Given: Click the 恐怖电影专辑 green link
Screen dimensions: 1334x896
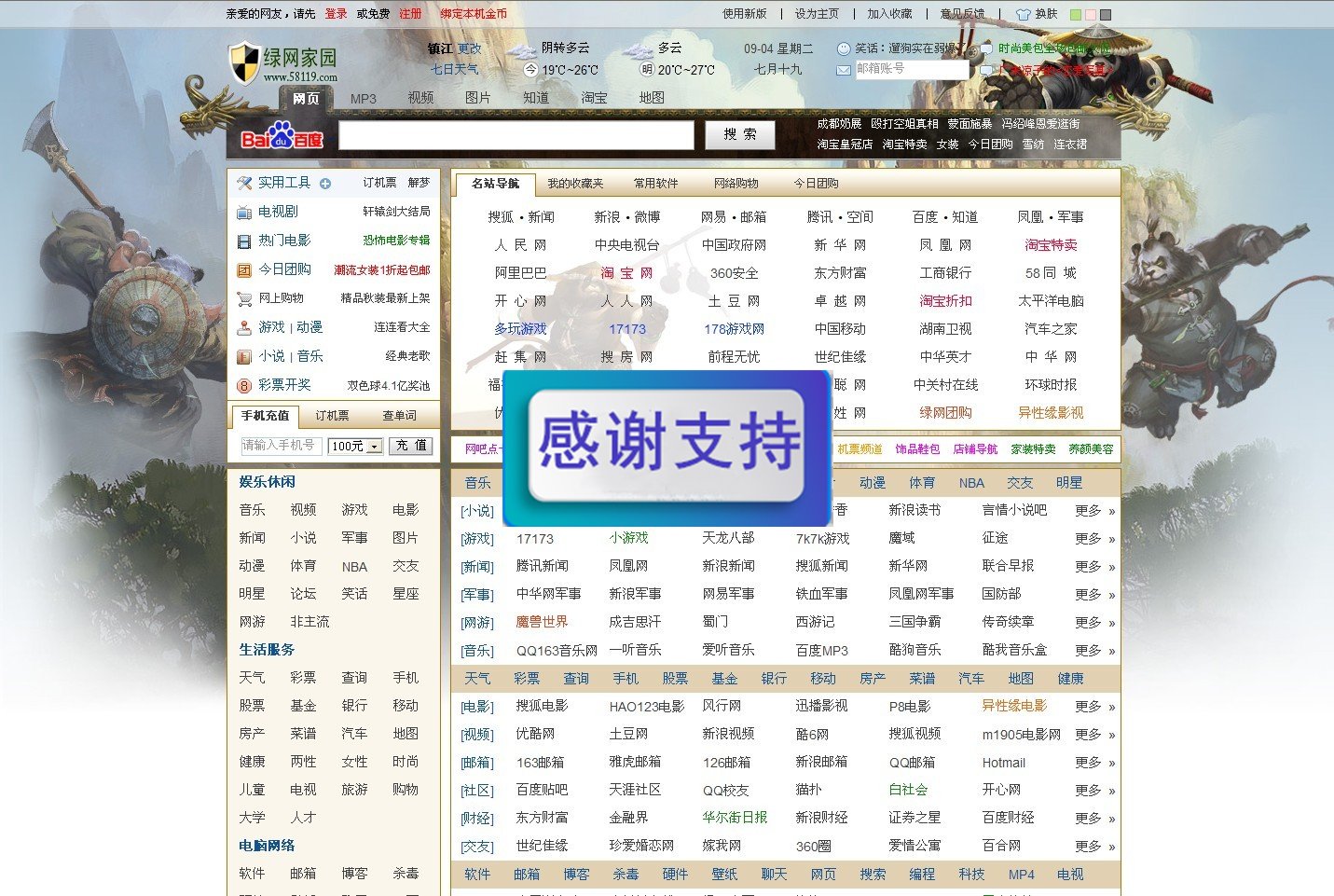Looking at the screenshot, I should click(396, 241).
